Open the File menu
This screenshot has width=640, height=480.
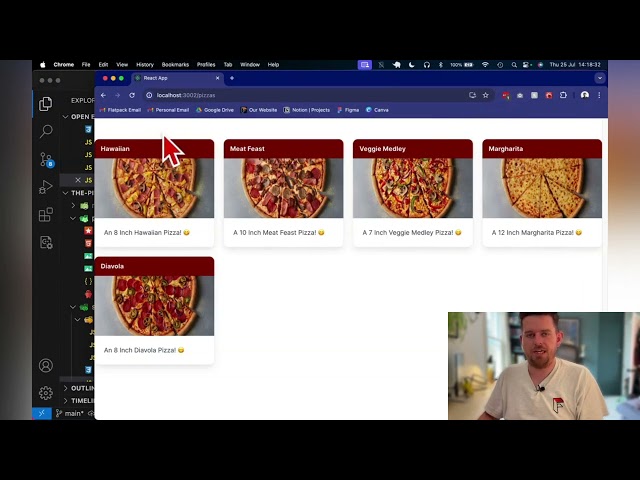pos(86,64)
